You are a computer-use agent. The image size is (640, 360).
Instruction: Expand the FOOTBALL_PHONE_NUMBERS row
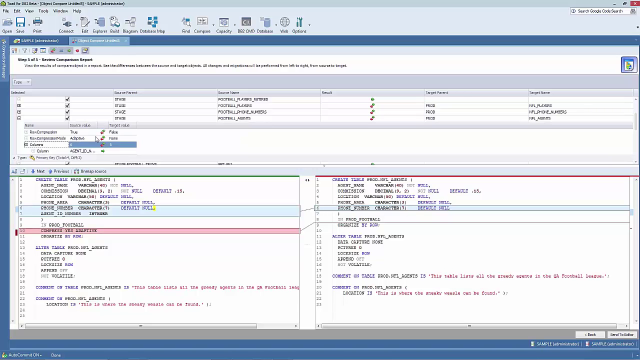(x=19, y=112)
